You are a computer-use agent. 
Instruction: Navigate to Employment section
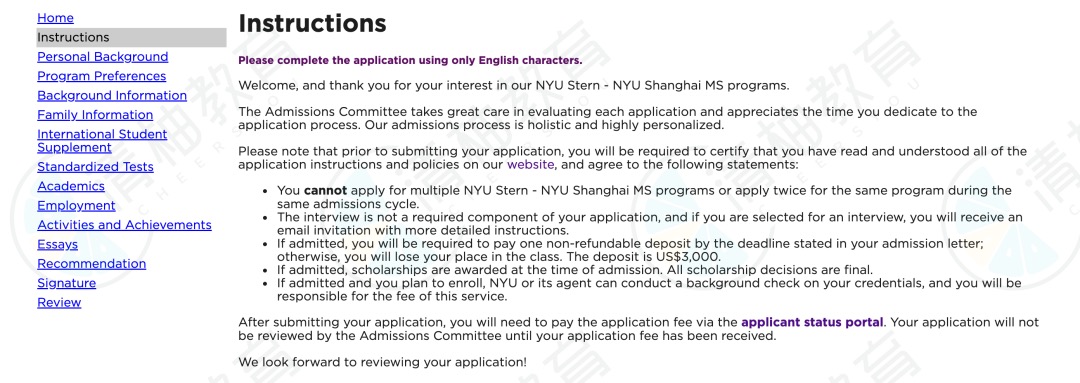tap(76, 205)
